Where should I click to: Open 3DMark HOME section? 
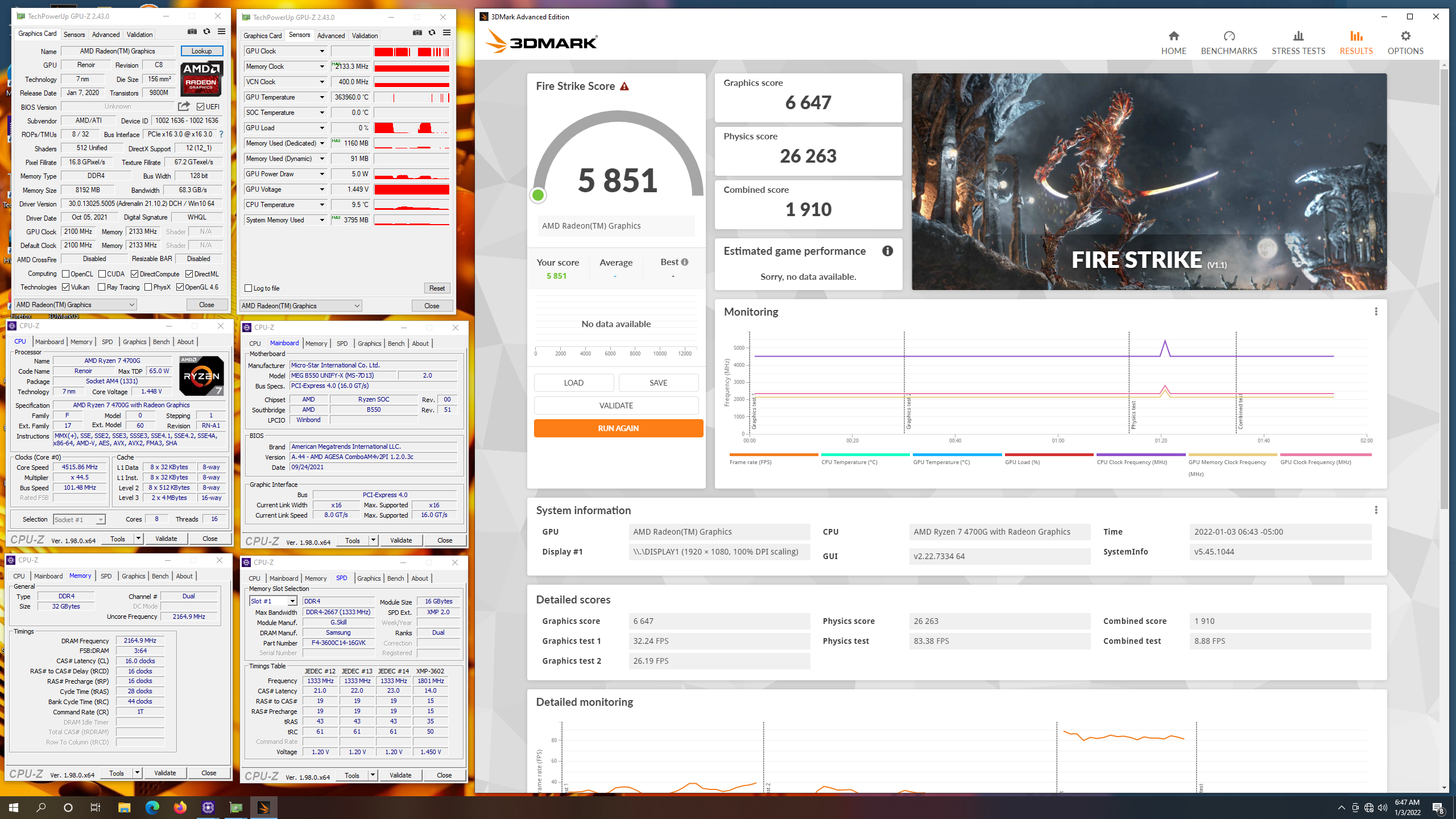[x=1173, y=43]
